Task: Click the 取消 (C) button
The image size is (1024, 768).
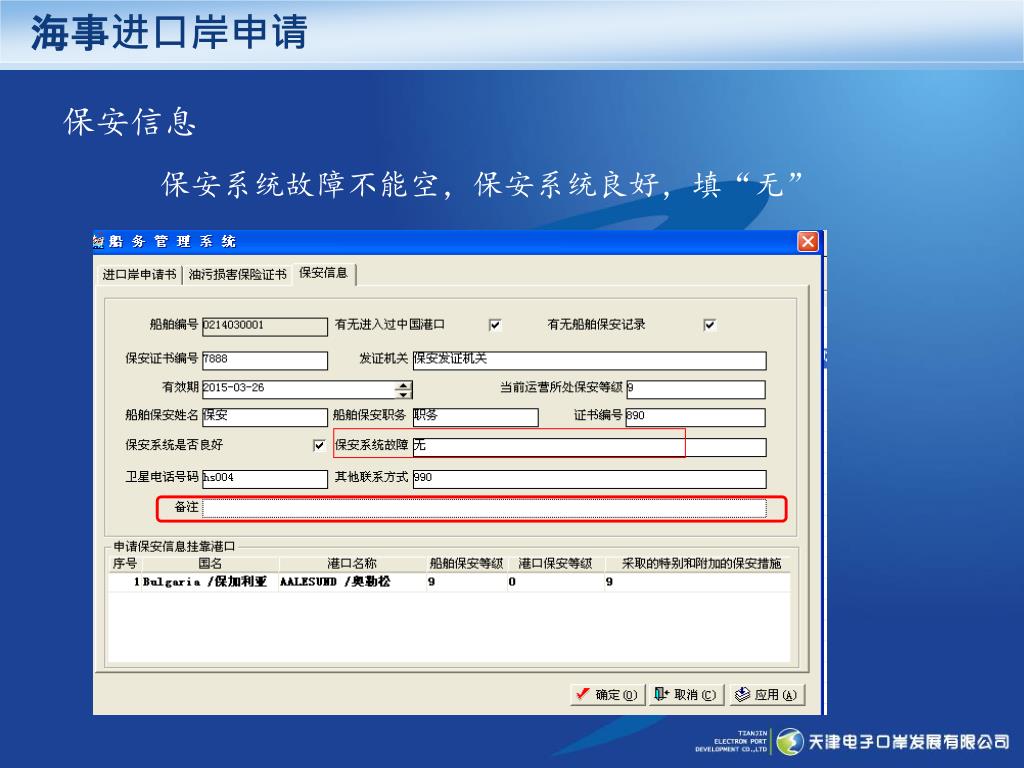Action: [x=686, y=695]
